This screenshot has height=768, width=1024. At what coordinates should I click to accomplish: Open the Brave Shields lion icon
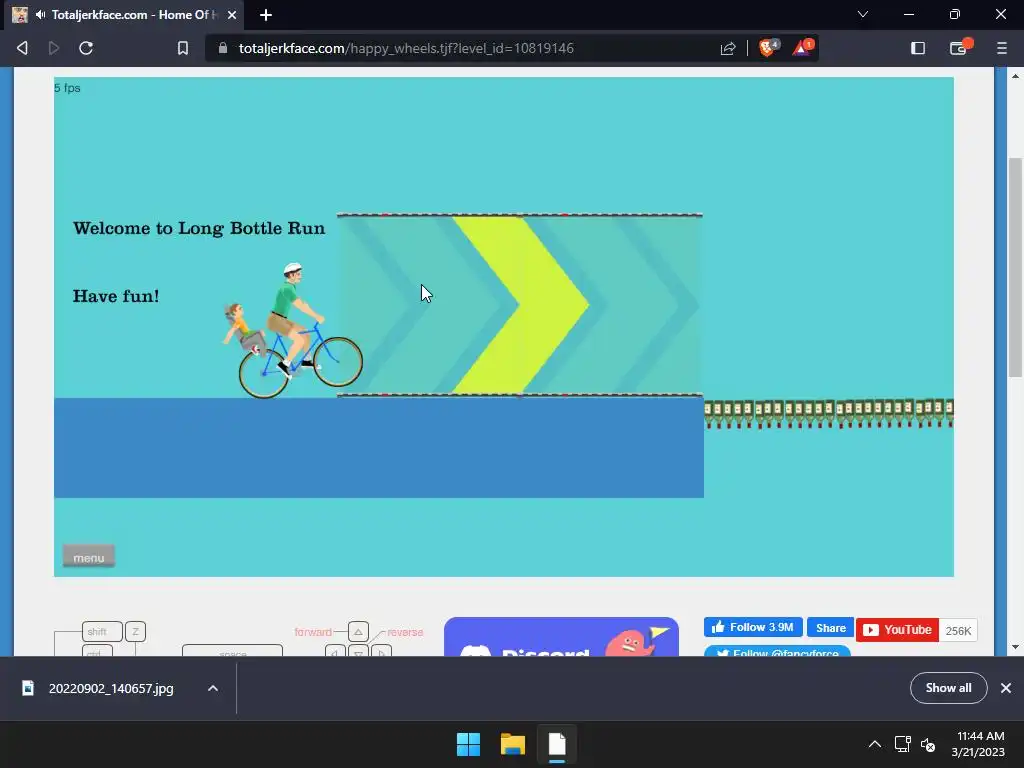[769, 48]
